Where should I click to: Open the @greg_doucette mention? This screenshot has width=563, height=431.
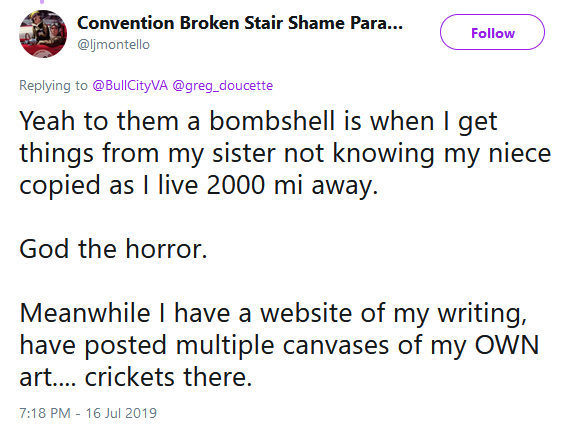pyautogui.click(x=223, y=85)
